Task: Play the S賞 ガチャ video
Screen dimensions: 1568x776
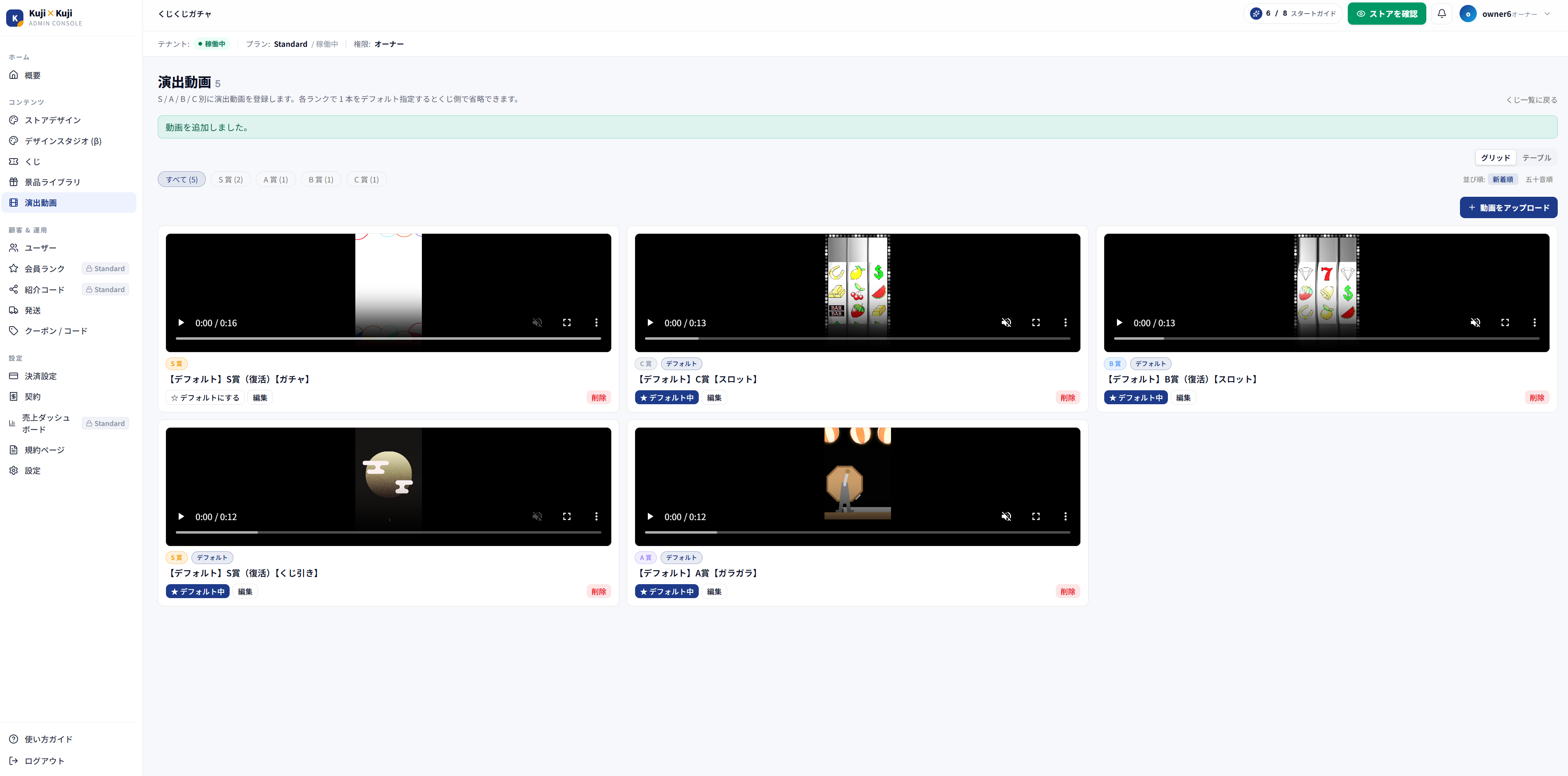Action: [181, 322]
